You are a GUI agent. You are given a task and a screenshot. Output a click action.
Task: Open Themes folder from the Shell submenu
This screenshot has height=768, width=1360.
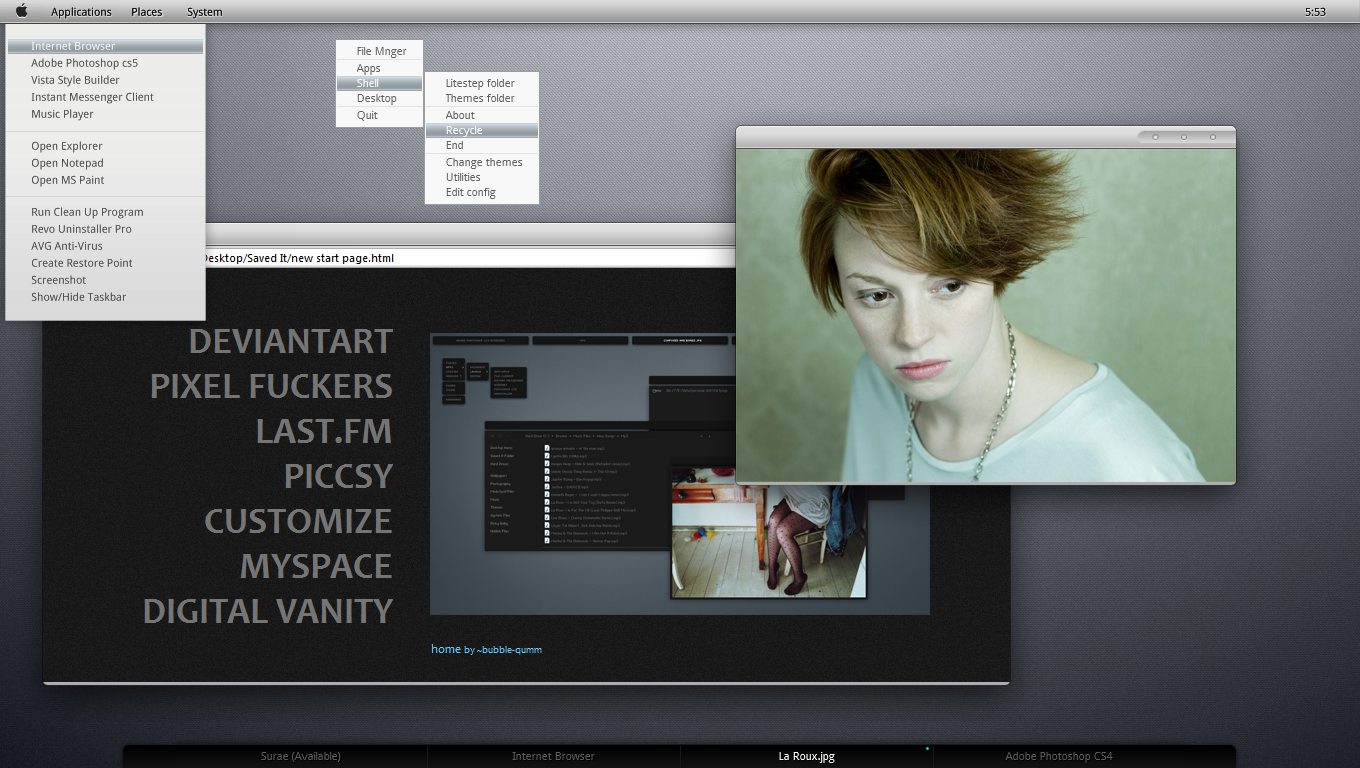pos(482,98)
